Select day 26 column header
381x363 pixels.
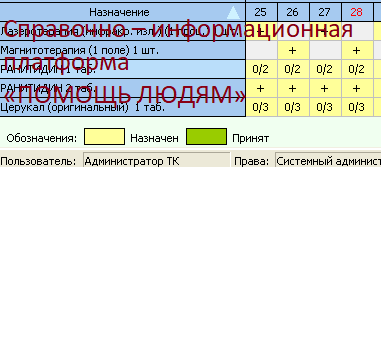(x=292, y=12)
